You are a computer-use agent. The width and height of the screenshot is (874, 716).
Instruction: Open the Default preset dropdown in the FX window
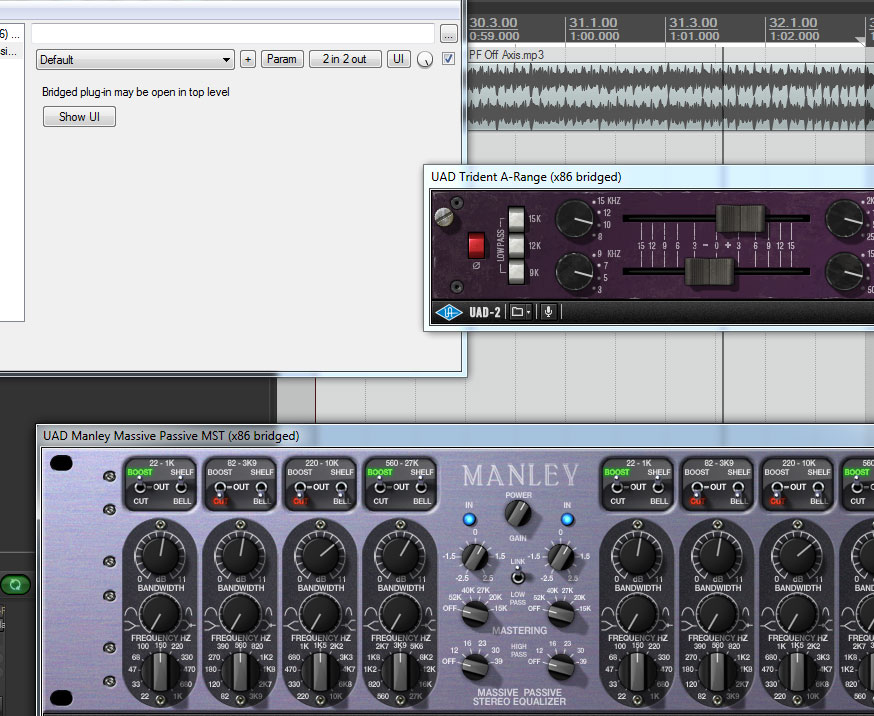(135, 60)
